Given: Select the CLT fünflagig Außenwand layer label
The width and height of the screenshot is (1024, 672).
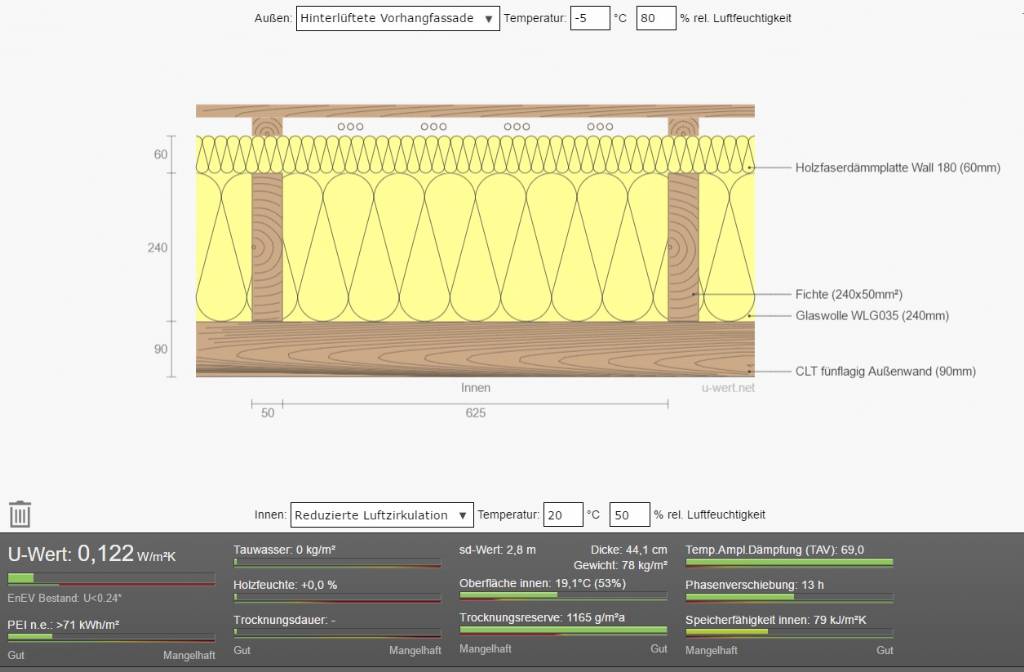Looking at the screenshot, I should pos(885,372).
